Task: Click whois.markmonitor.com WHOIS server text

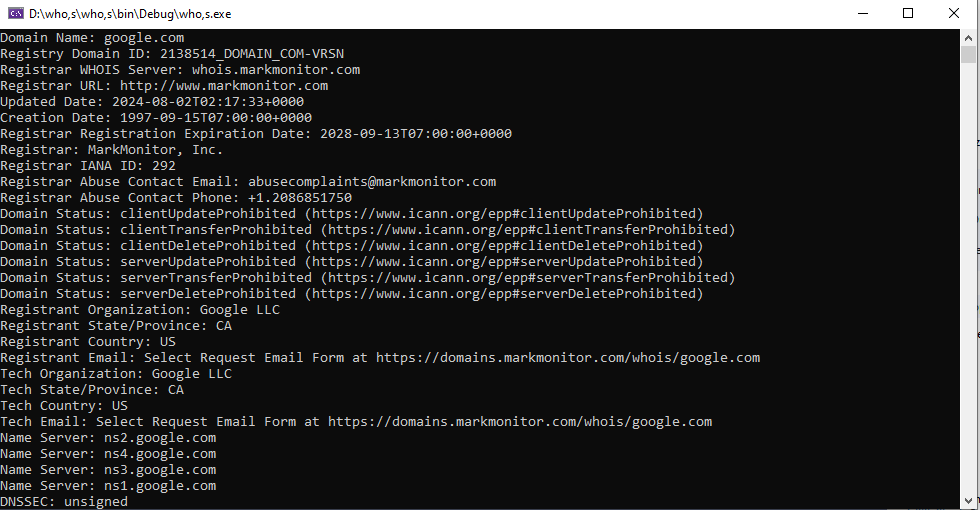Action: click(x=276, y=69)
